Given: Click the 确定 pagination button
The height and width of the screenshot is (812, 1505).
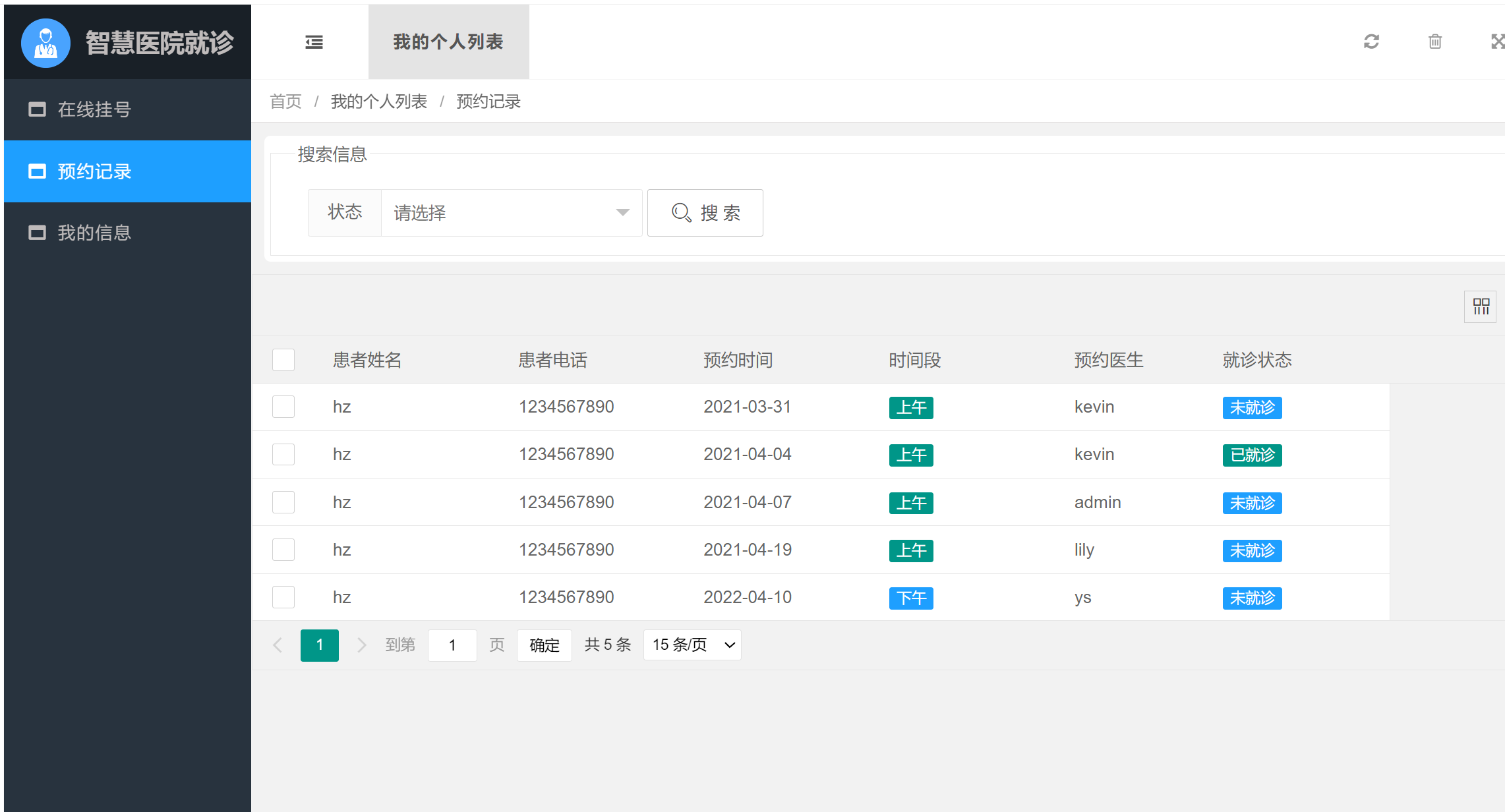Looking at the screenshot, I should (545, 645).
